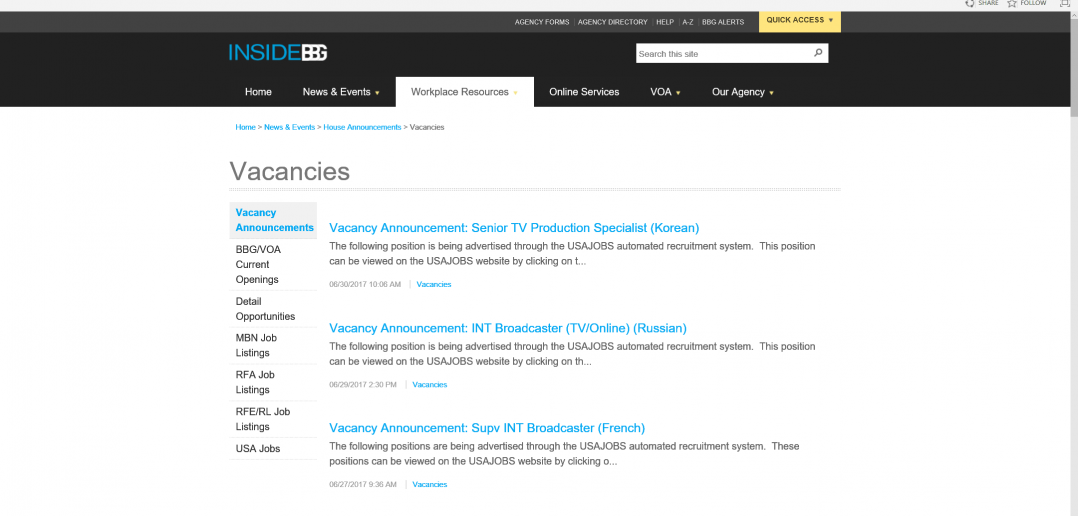Open the A-Z link in the top bar
Viewport: 1078px width, 516px height.
pyautogui.click(x=688, y=22)
